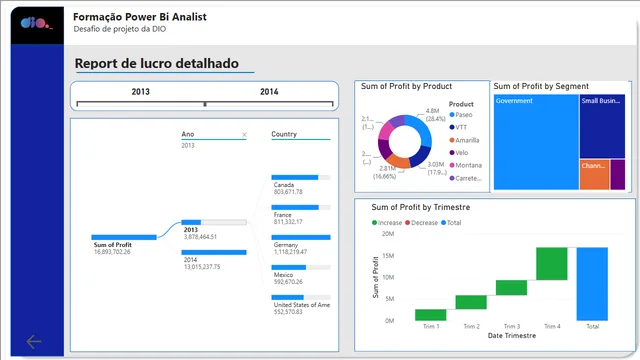
Task: Click the DIO logo
Action: click(x=37, y=23)
